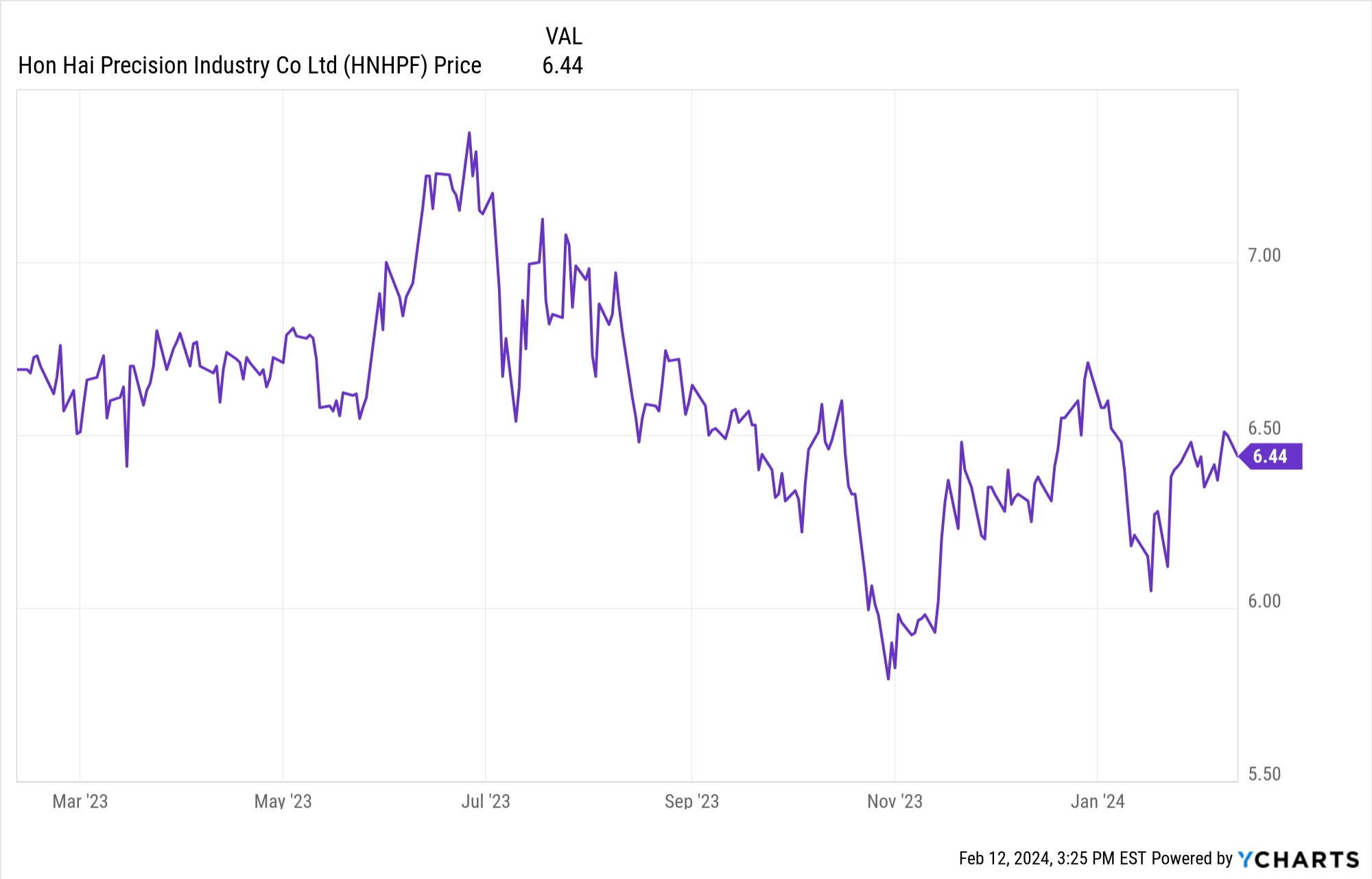Click the lowest trough of the price line

[x=888, y=679]
